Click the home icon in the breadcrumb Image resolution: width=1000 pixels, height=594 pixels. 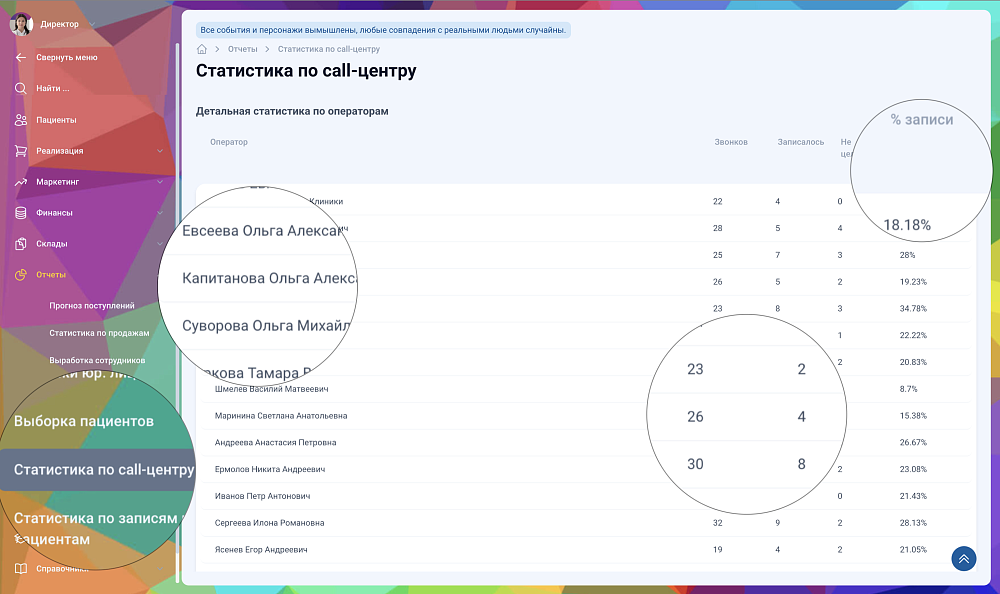(202, 49)
